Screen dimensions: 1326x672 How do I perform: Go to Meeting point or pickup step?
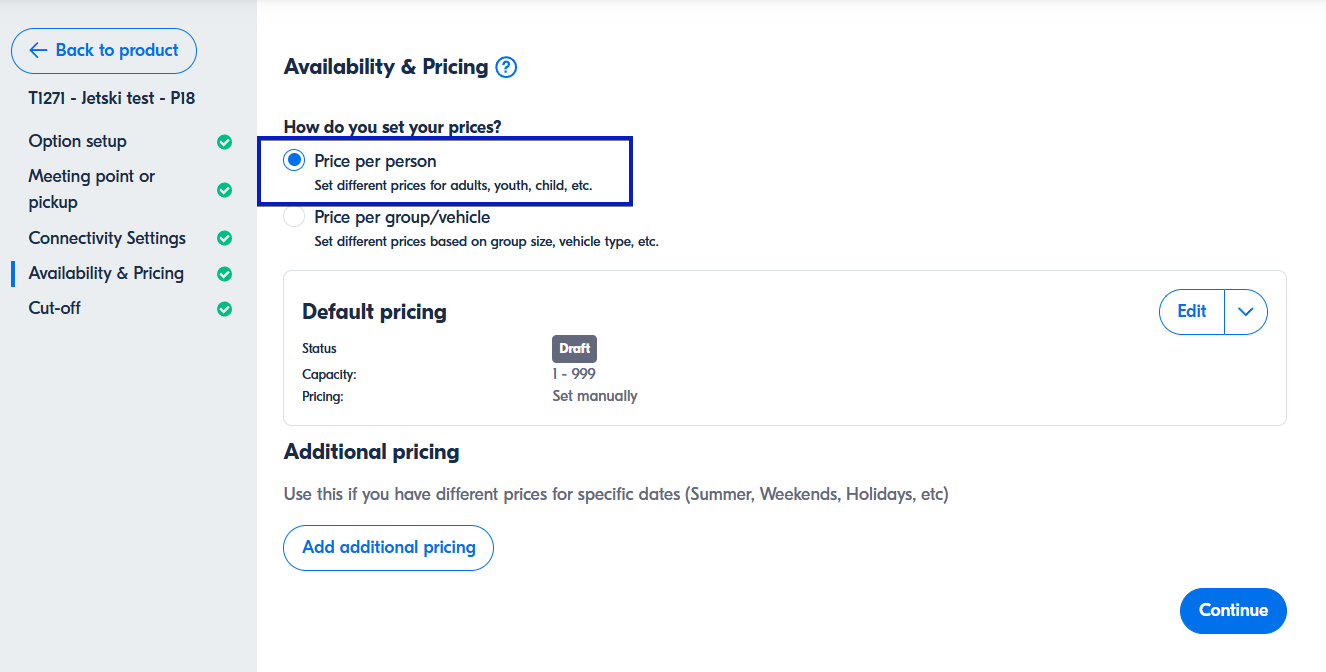[92, 189]
